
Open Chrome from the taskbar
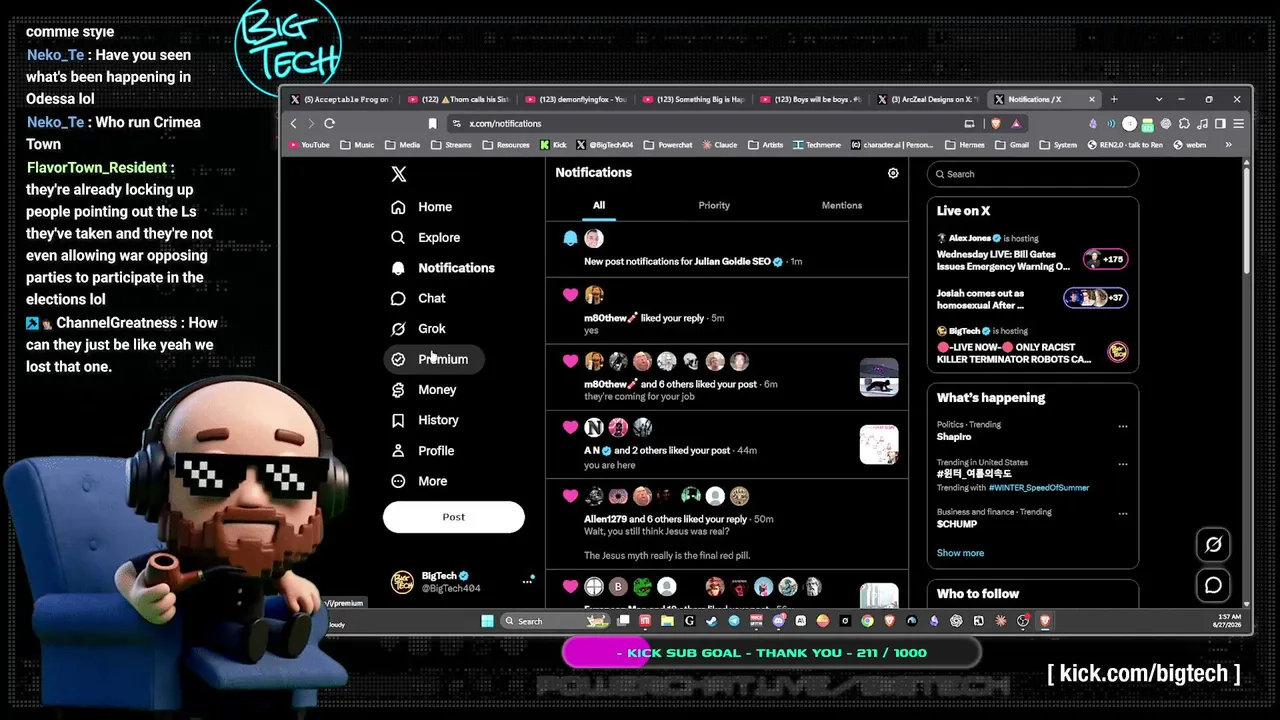(867, 621)
